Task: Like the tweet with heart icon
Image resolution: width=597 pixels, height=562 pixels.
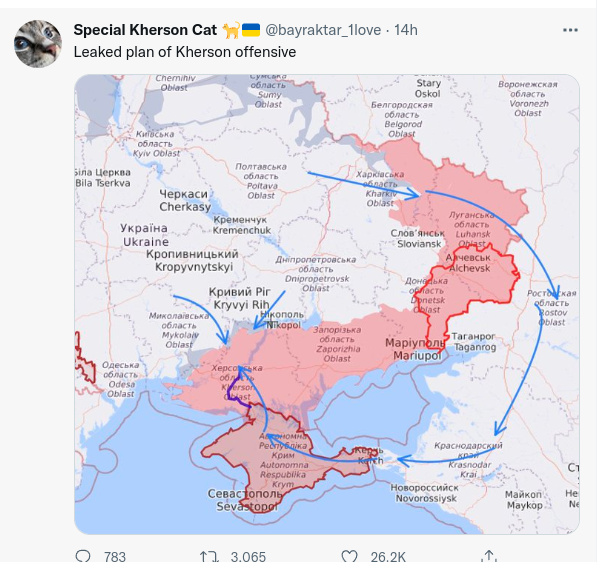Action: tap(349, 556)
